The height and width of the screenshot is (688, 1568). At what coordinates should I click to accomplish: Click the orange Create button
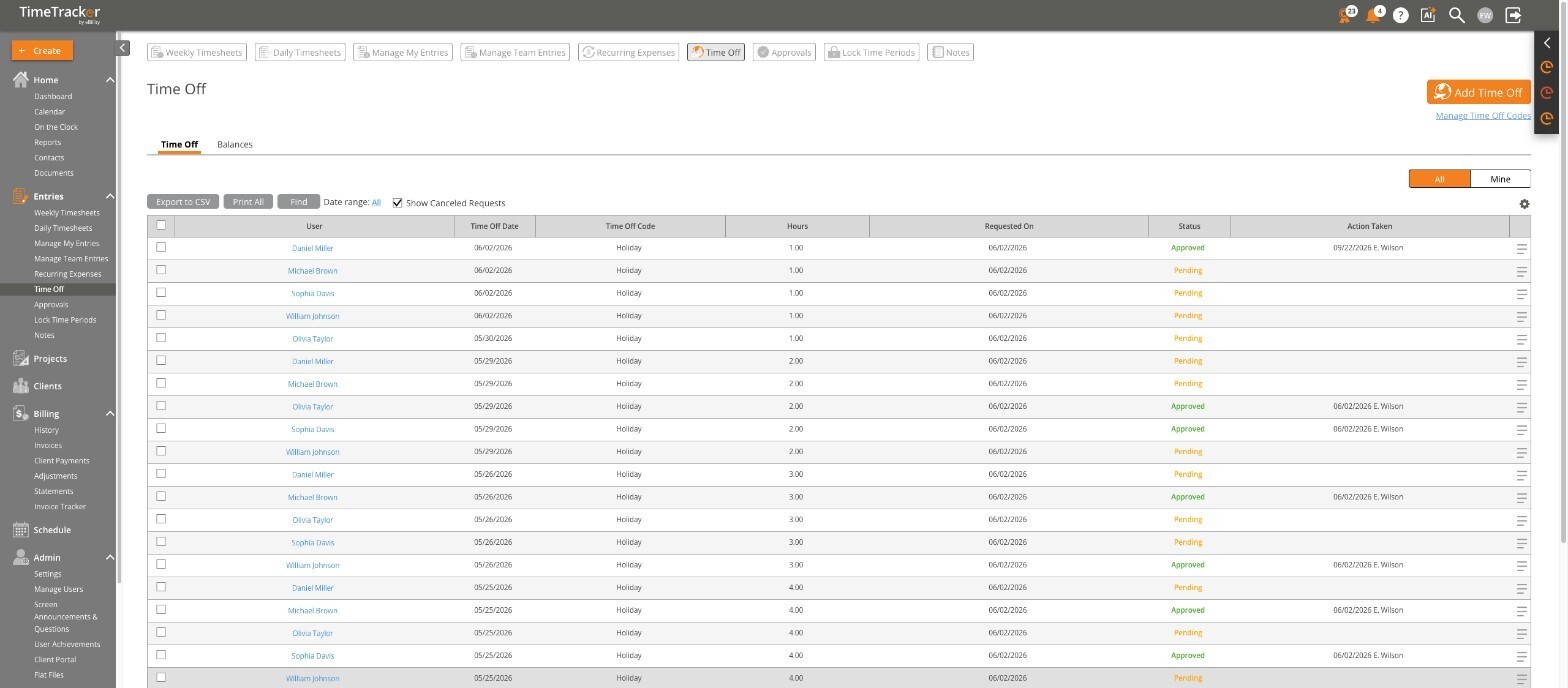40,50
